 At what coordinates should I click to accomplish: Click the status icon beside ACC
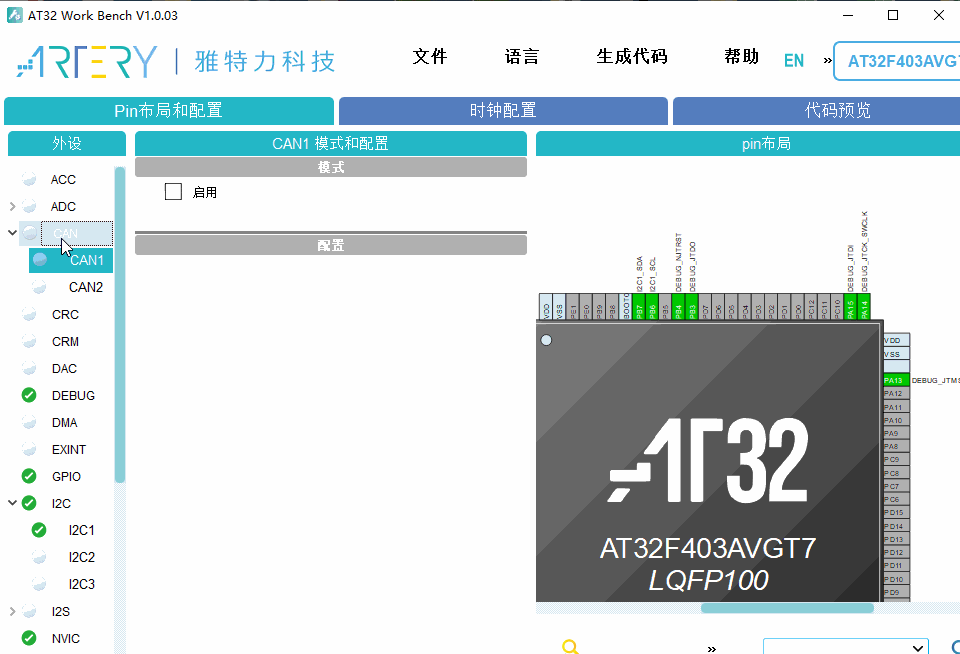(x=29, y=179)
